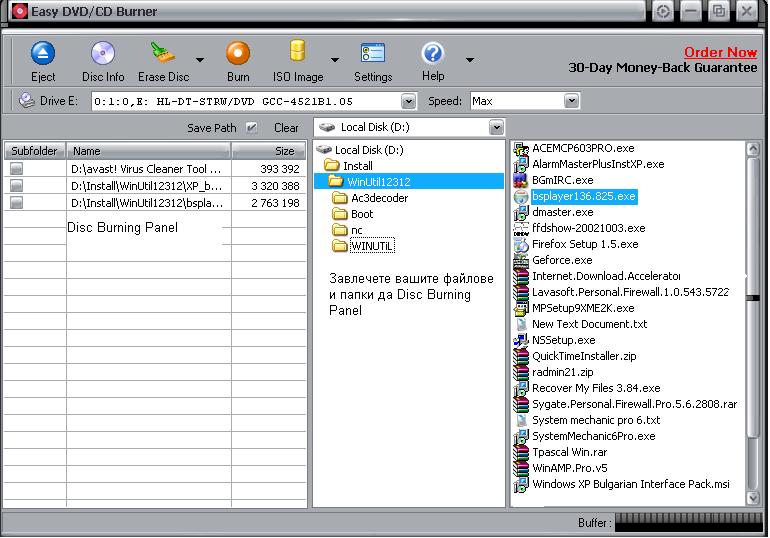Click Lavasoft.Personal.Firewall archive icon
770x538 pixels.
521,293
